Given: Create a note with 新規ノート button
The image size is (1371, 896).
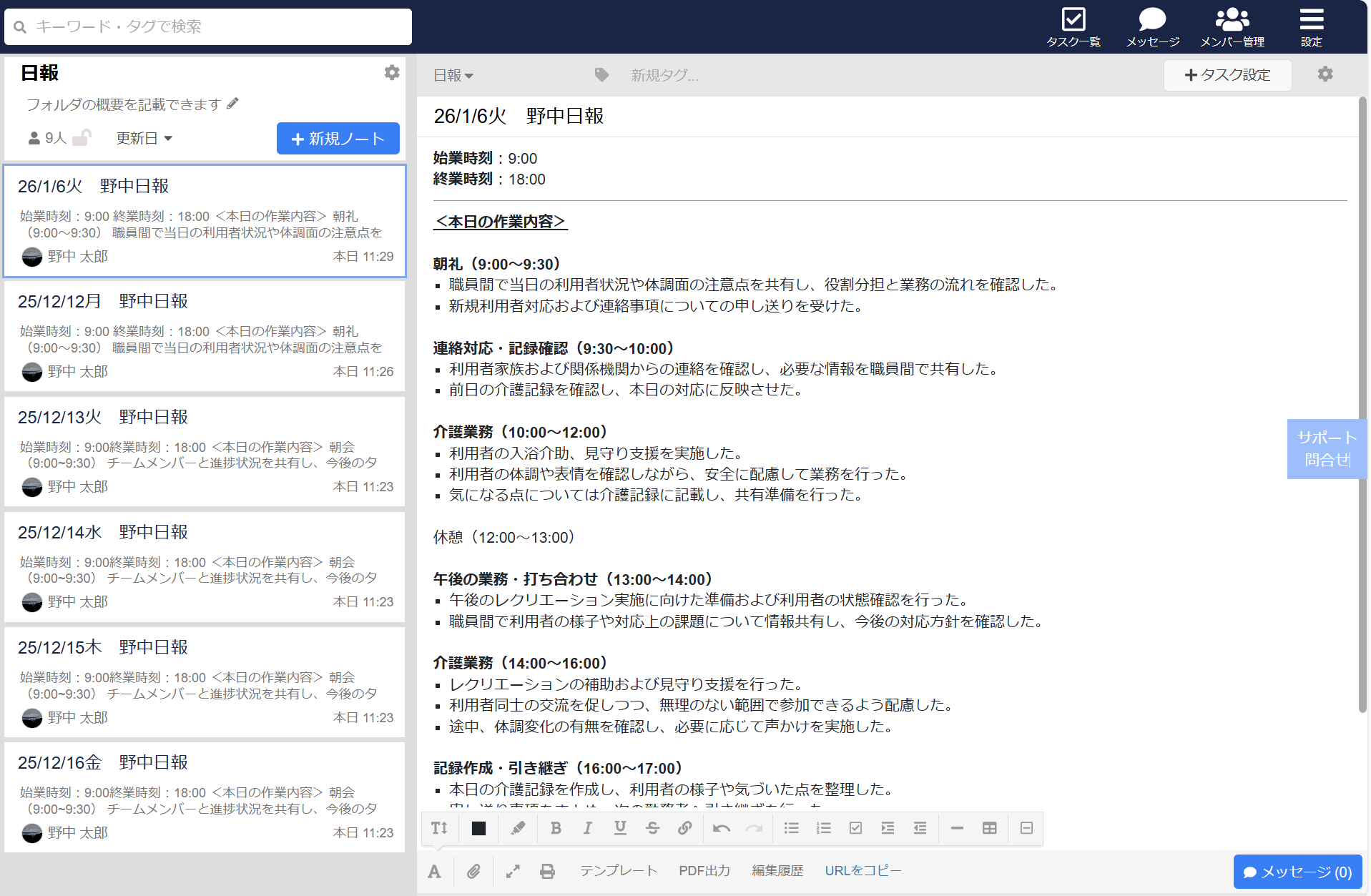Looking at the screenshot, I should [x=338, y=138].
